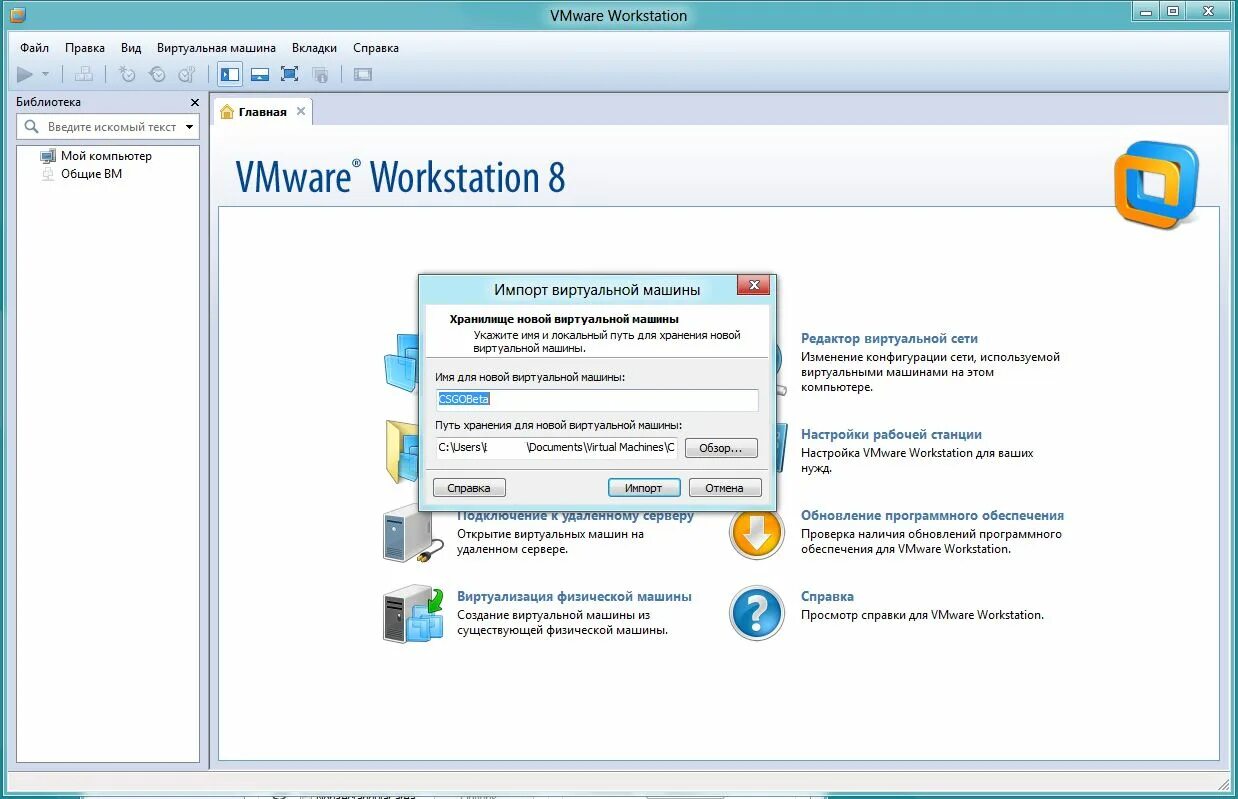
Task: Click the Отмена button
Action: (724, 488)
